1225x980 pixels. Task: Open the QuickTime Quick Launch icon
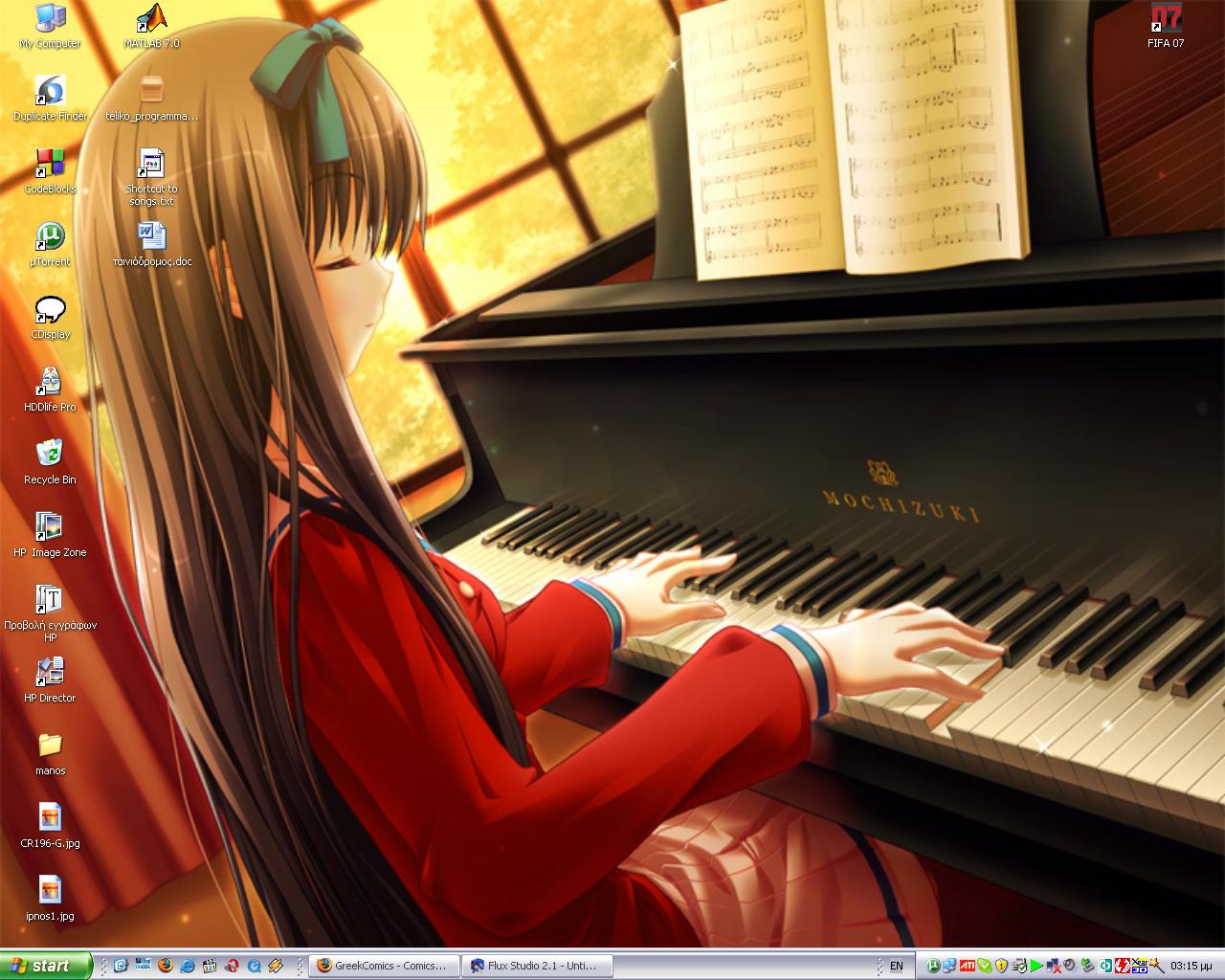click(254, 966)
